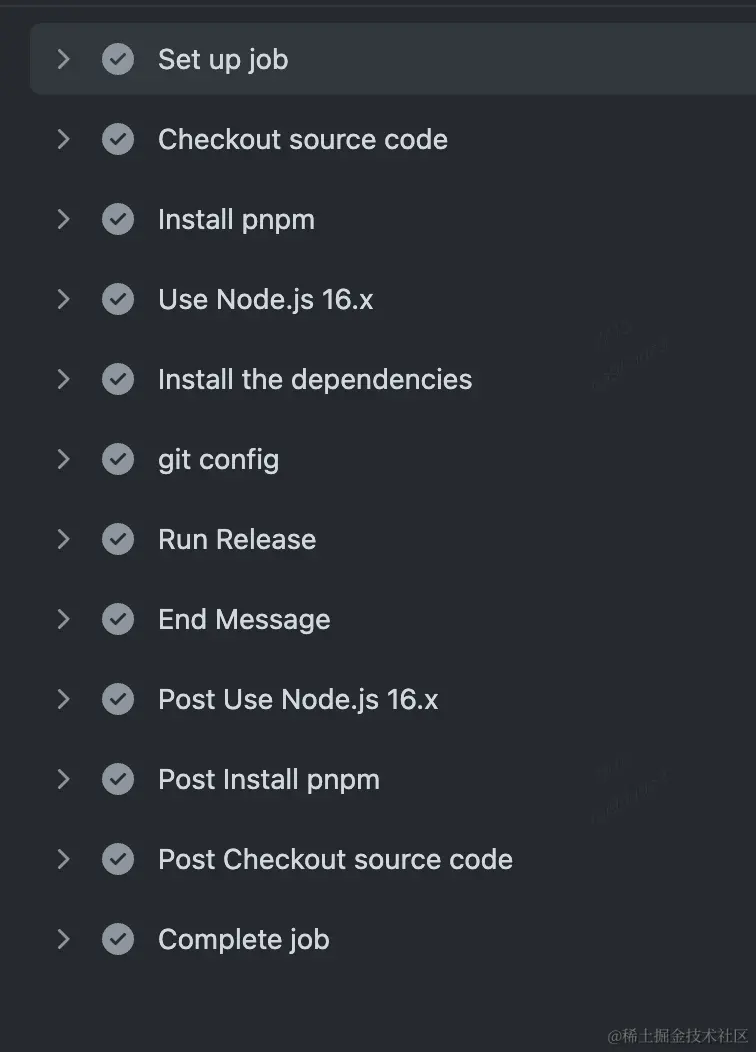Click the success check icon beside git config

118,459
